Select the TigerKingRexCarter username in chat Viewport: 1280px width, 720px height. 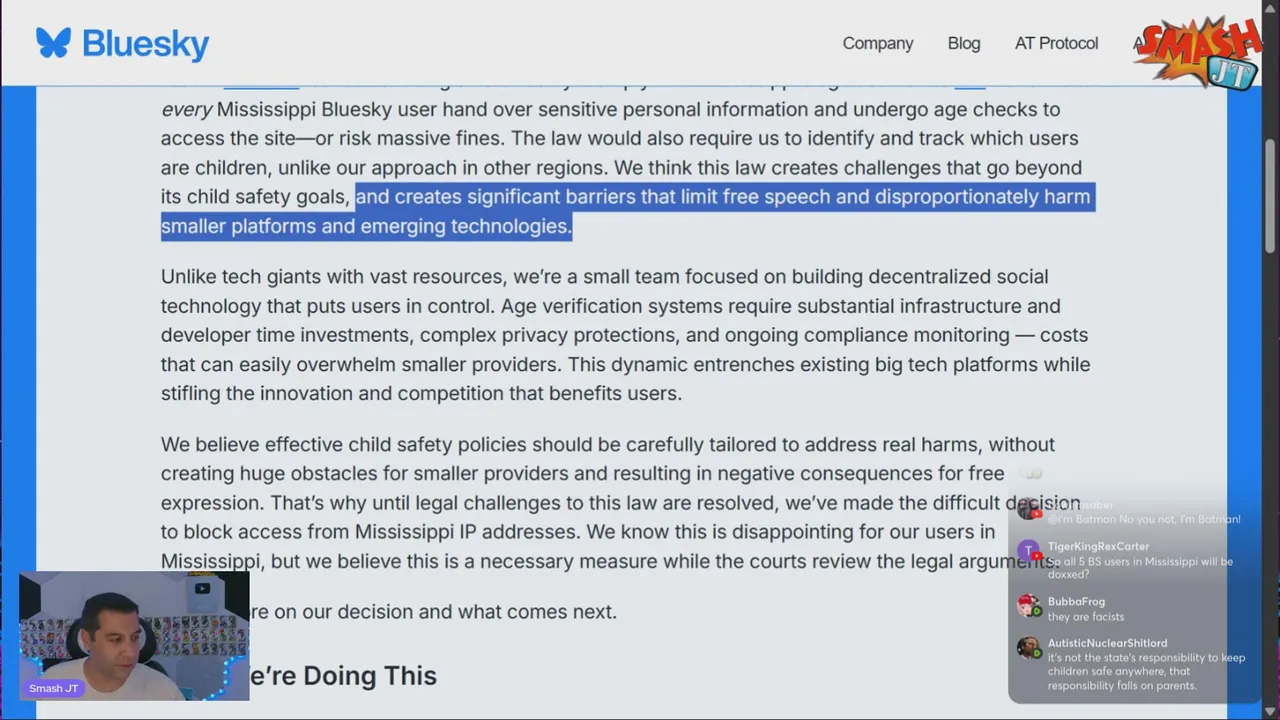point(1098,546)
